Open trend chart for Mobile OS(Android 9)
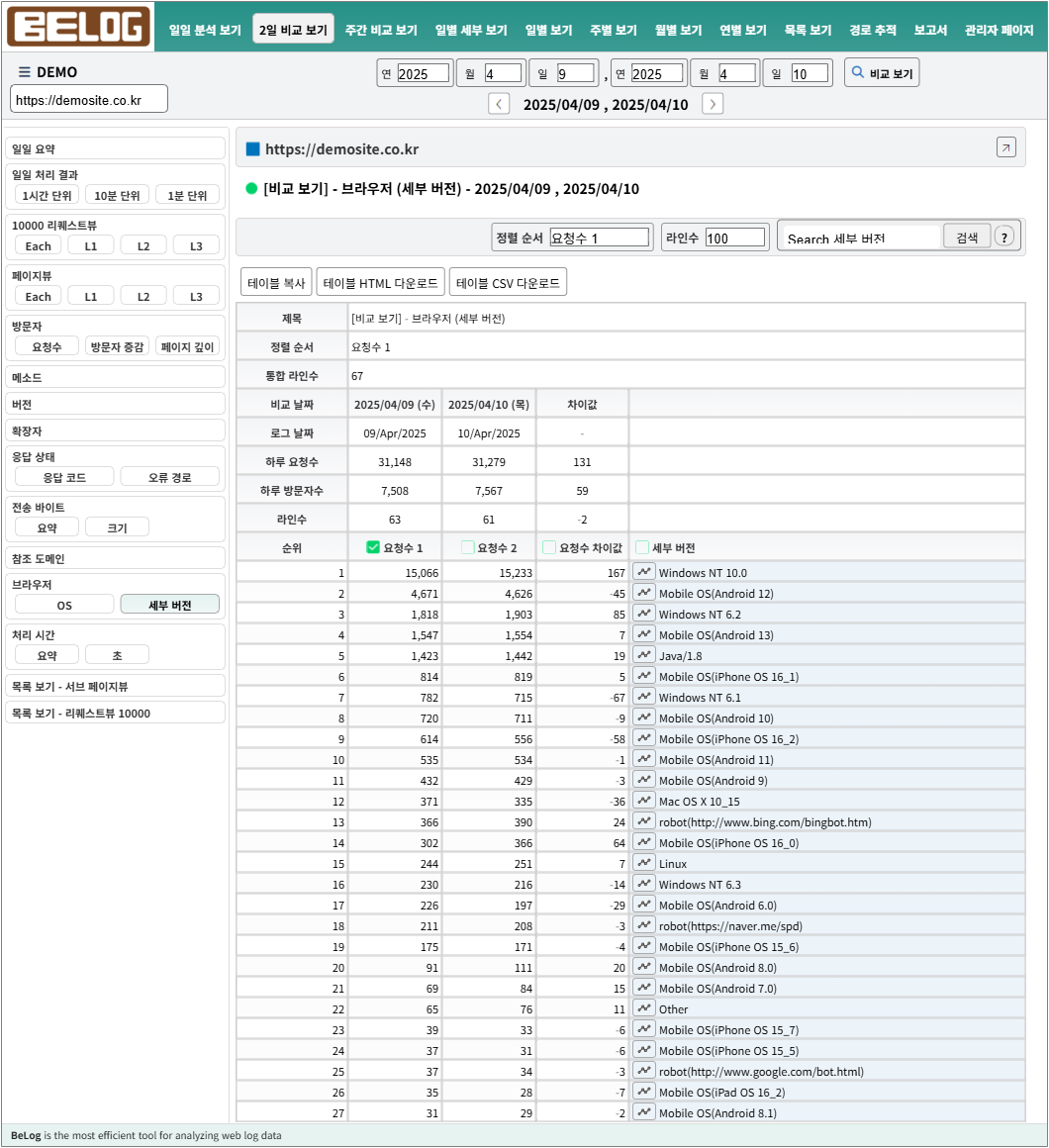The image size is (1049, 1148). tap(643, 780)
